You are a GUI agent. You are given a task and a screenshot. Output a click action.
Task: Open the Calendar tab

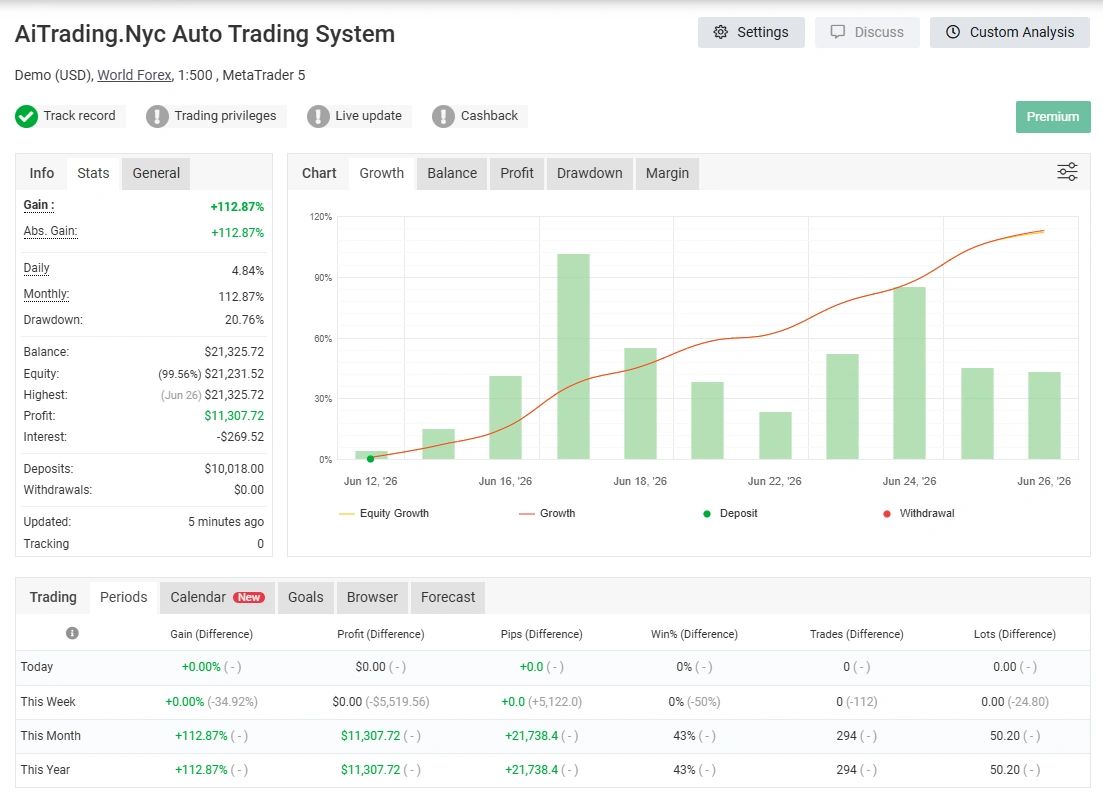[x=217, y=597]
